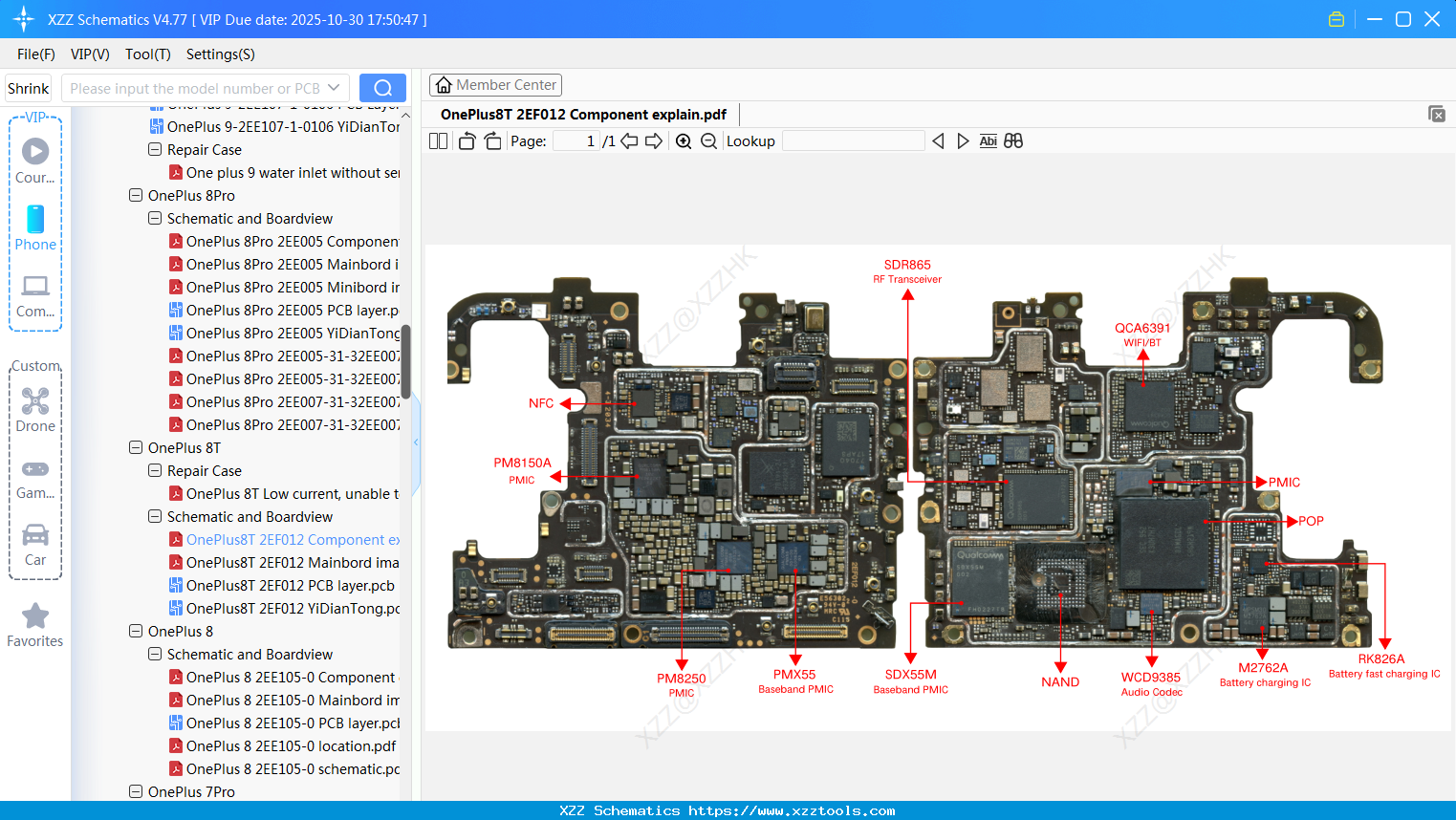Image resolution: width=1456 pixels, height=820 pixels.
Task: Open the Settings(S) menu
Action: [220, 54]
